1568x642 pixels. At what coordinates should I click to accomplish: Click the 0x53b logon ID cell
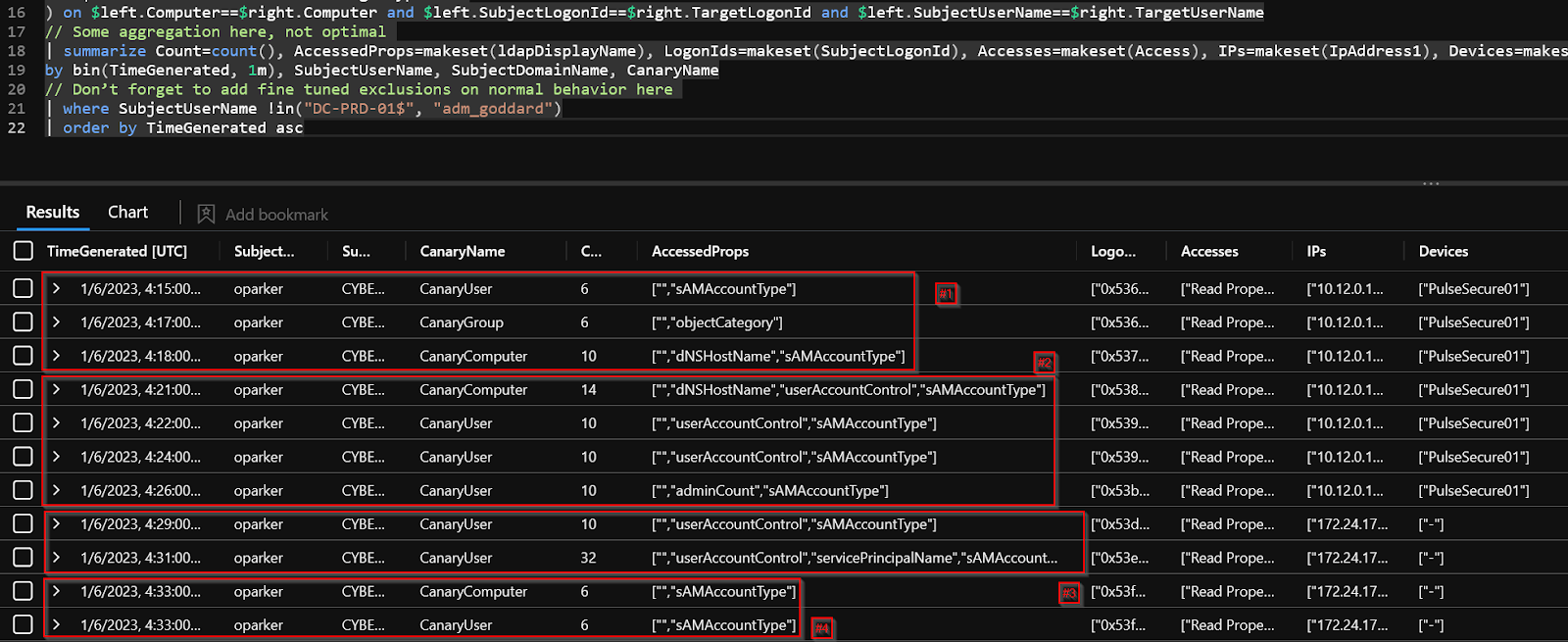click(x=1120, y=490)
